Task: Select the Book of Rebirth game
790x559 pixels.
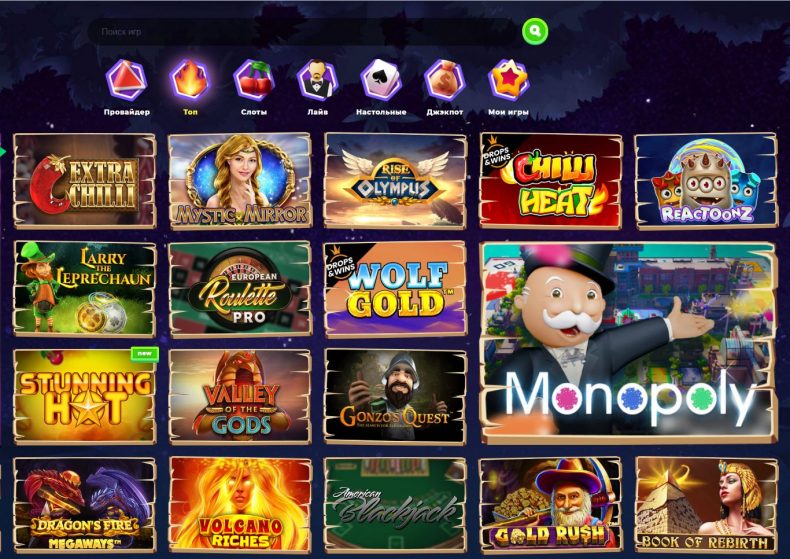Action: 706,505
